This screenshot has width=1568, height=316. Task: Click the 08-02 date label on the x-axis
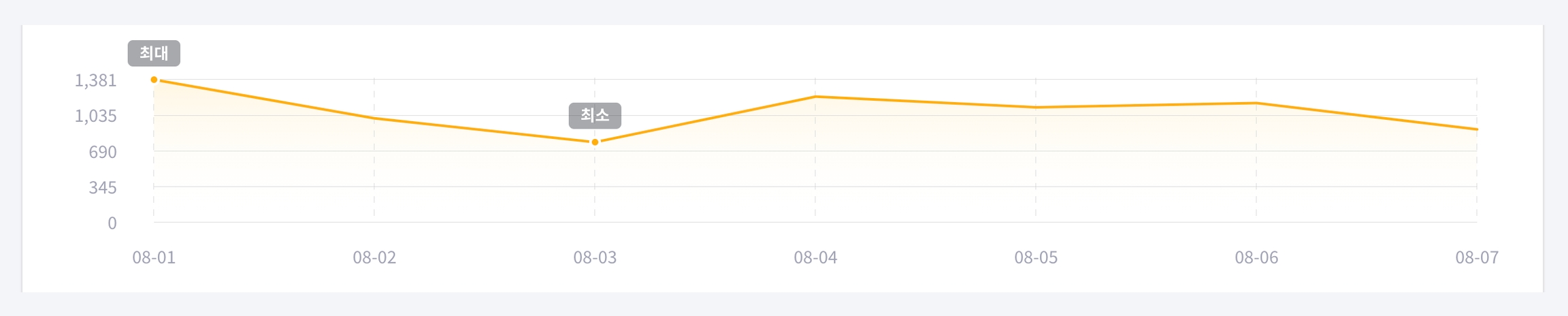[x=374, y=257]
